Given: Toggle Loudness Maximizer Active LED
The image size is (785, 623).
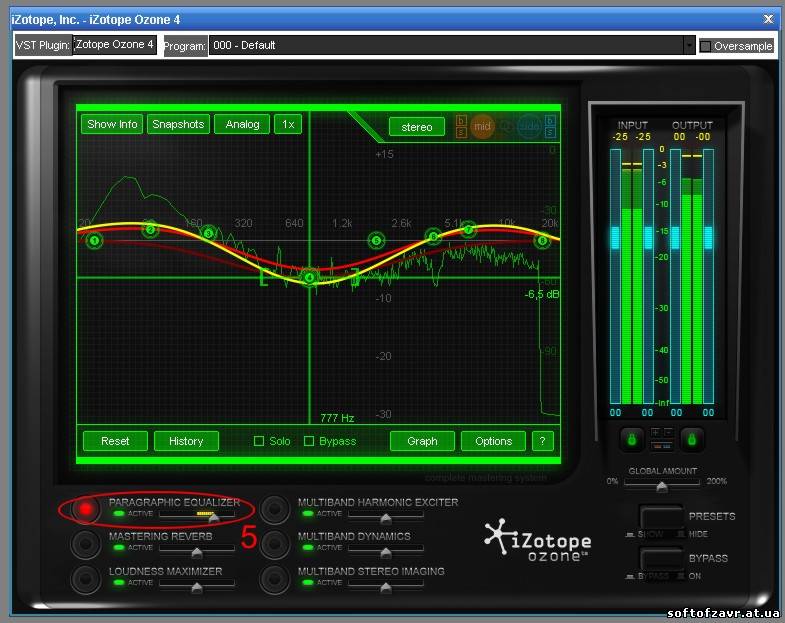Looking at the screenshot, I should (x=119, y=582).
